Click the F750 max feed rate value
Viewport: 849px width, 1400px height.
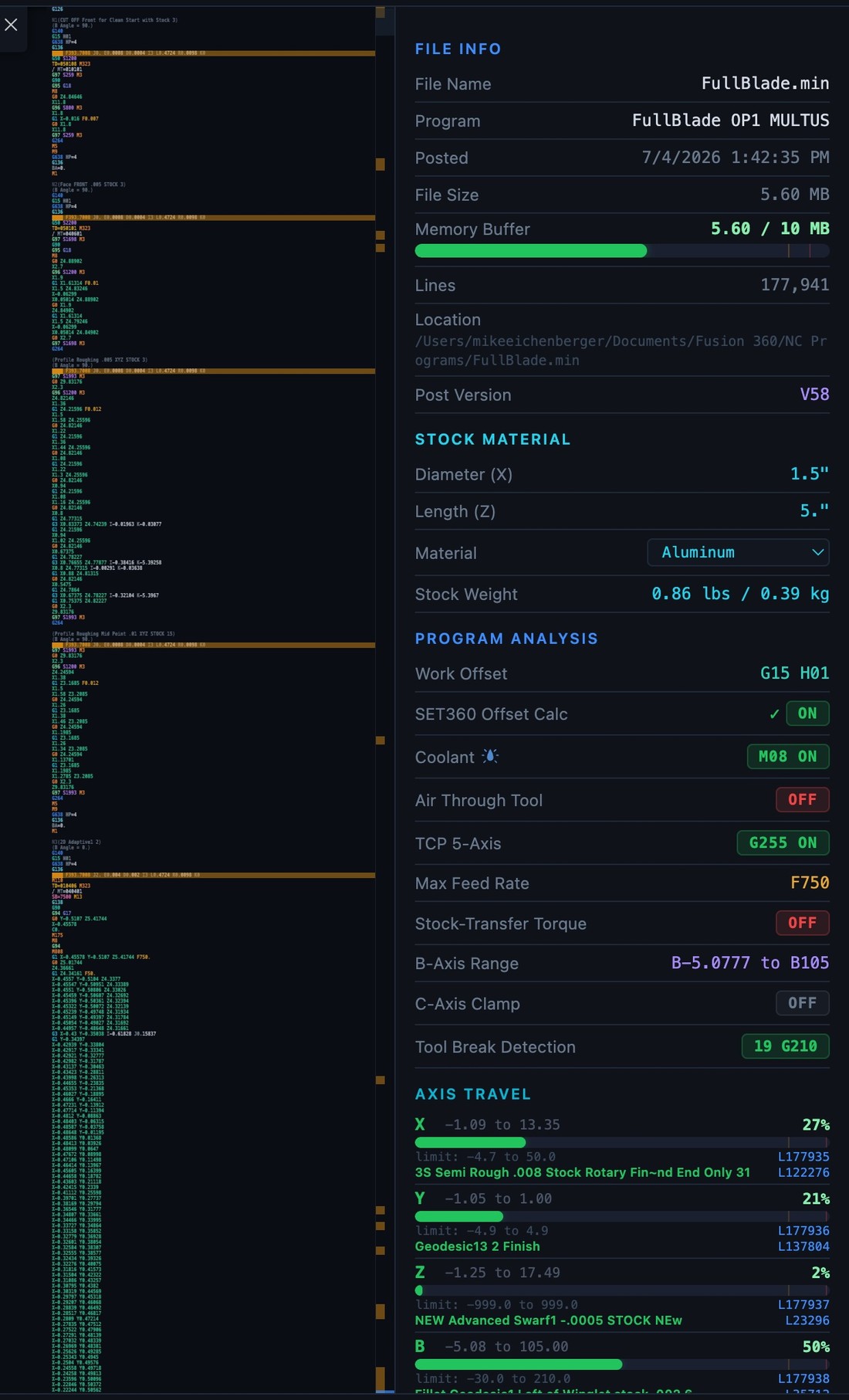click(x=810, y=883)
